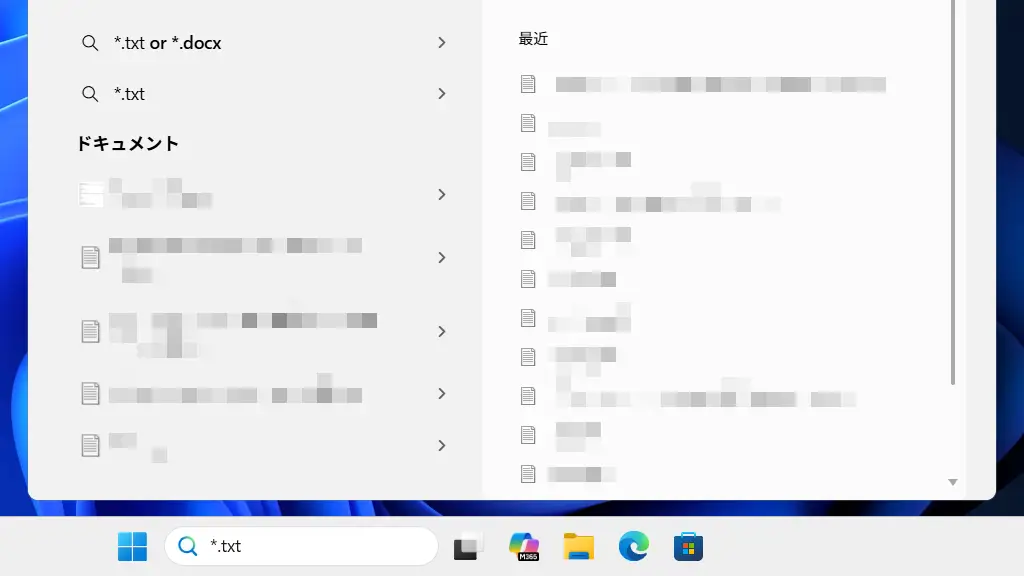Click the magnifier icon beside *.txt or *.docx
This screenshot has height=576, width=1024.
pos(90,42)
